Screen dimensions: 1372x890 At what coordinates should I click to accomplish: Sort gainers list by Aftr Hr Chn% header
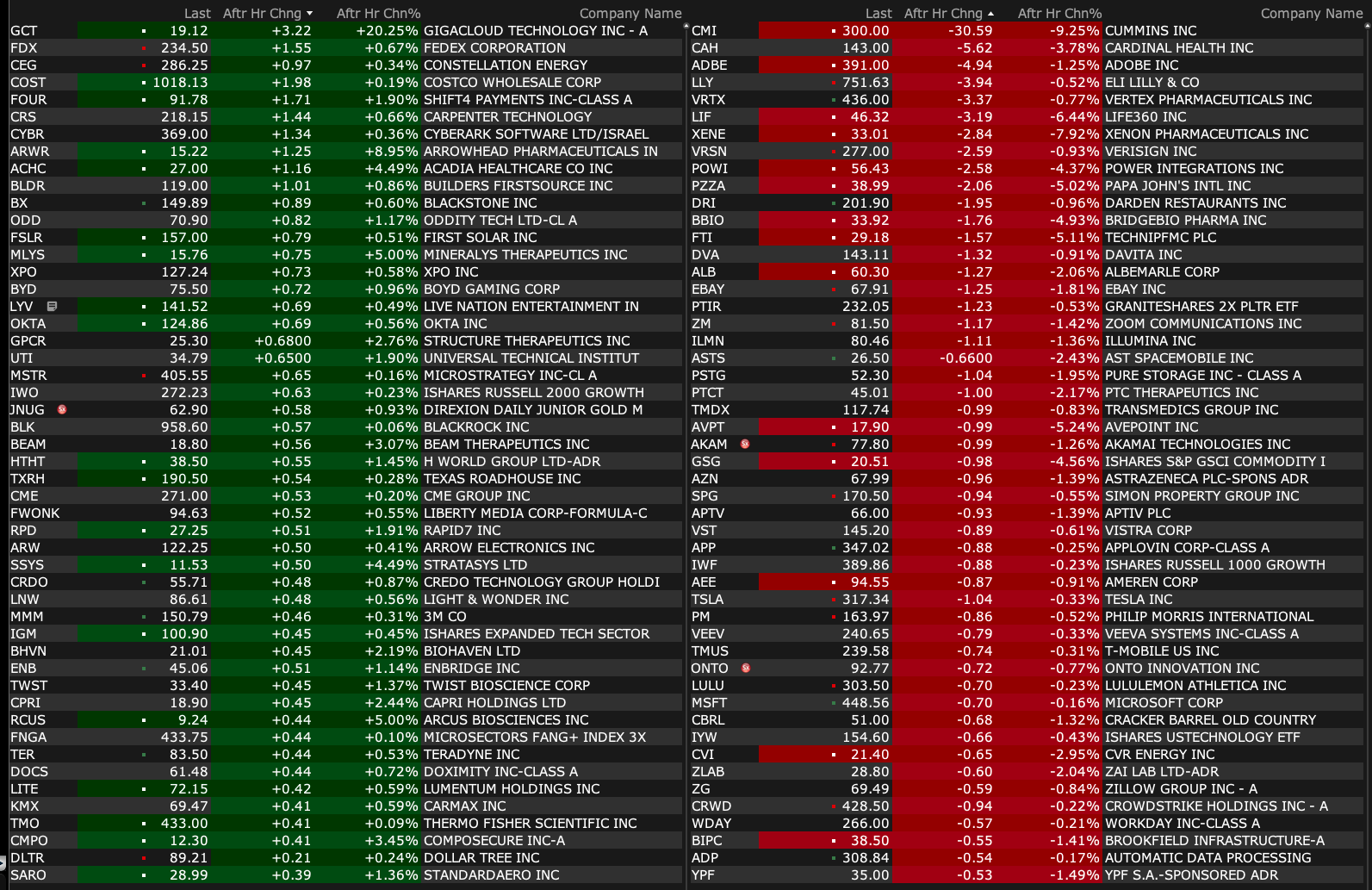(378, 14)
